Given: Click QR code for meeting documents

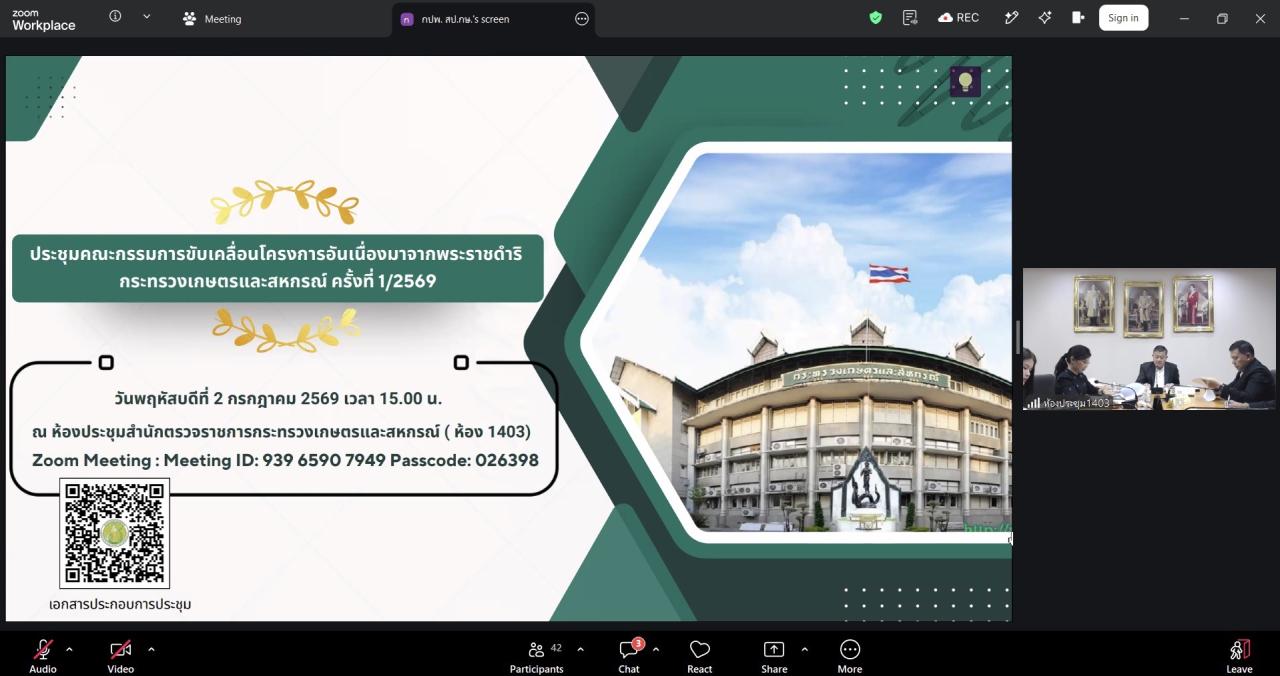Looking at the screenshot, I should click(114, 533).
